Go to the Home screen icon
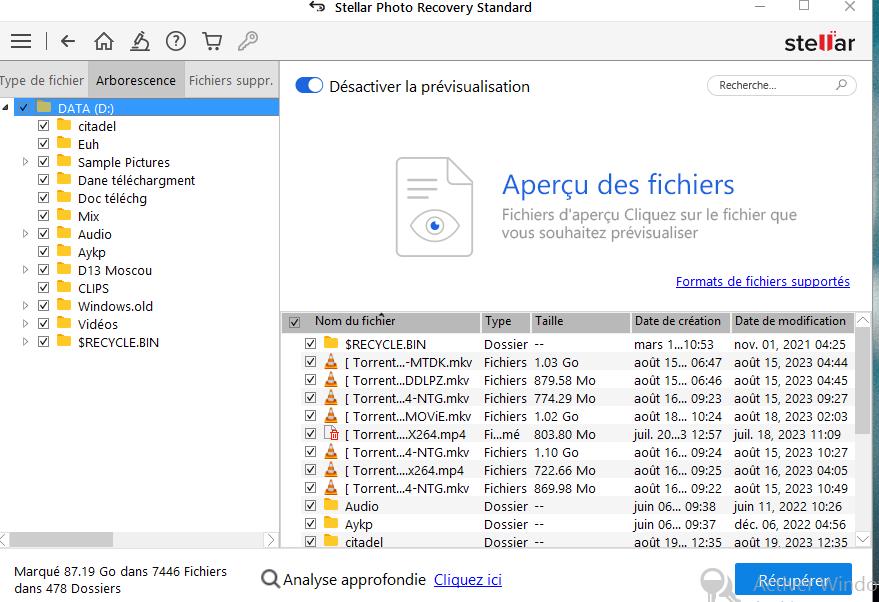The height and width of the screenshot is (602, 879). tap(104, 41)
